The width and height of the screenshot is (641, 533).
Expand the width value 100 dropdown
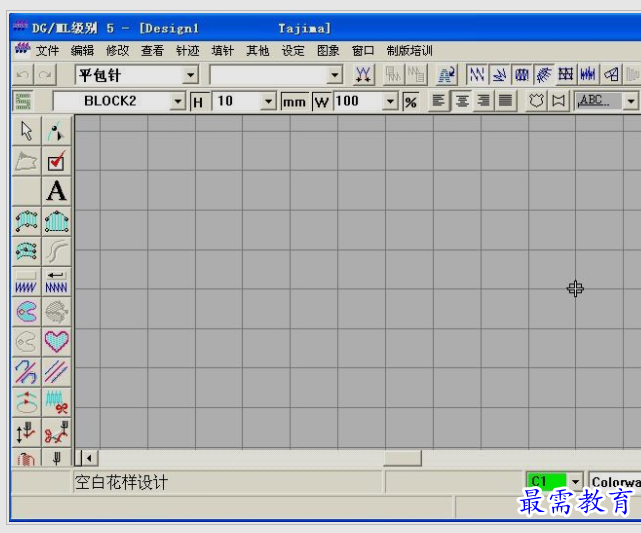[x=390, y=101]
